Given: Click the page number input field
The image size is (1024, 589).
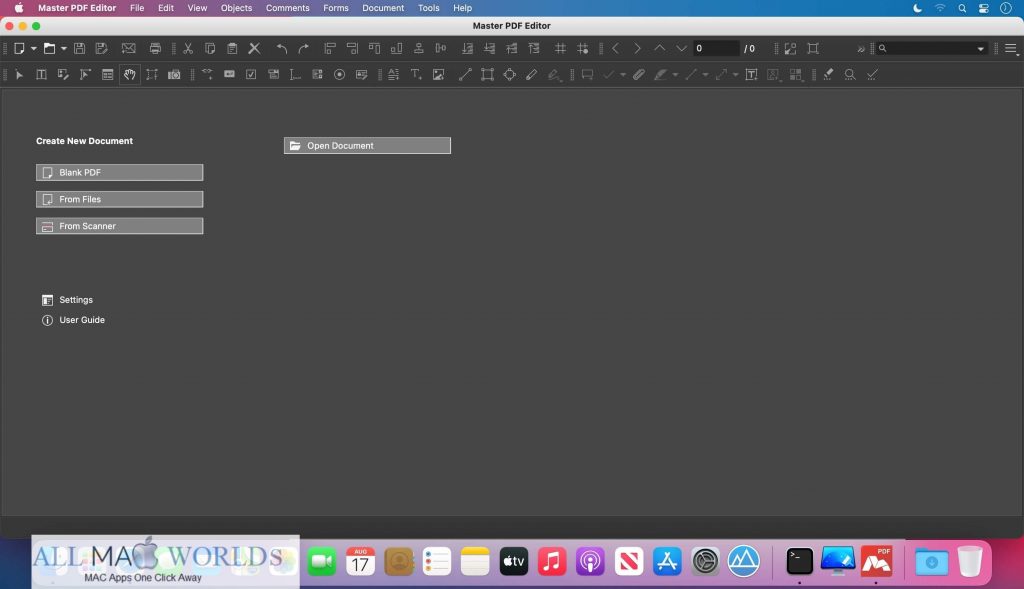Looking at the screenshot, I should pyautogui.click(x=716, y=48).
